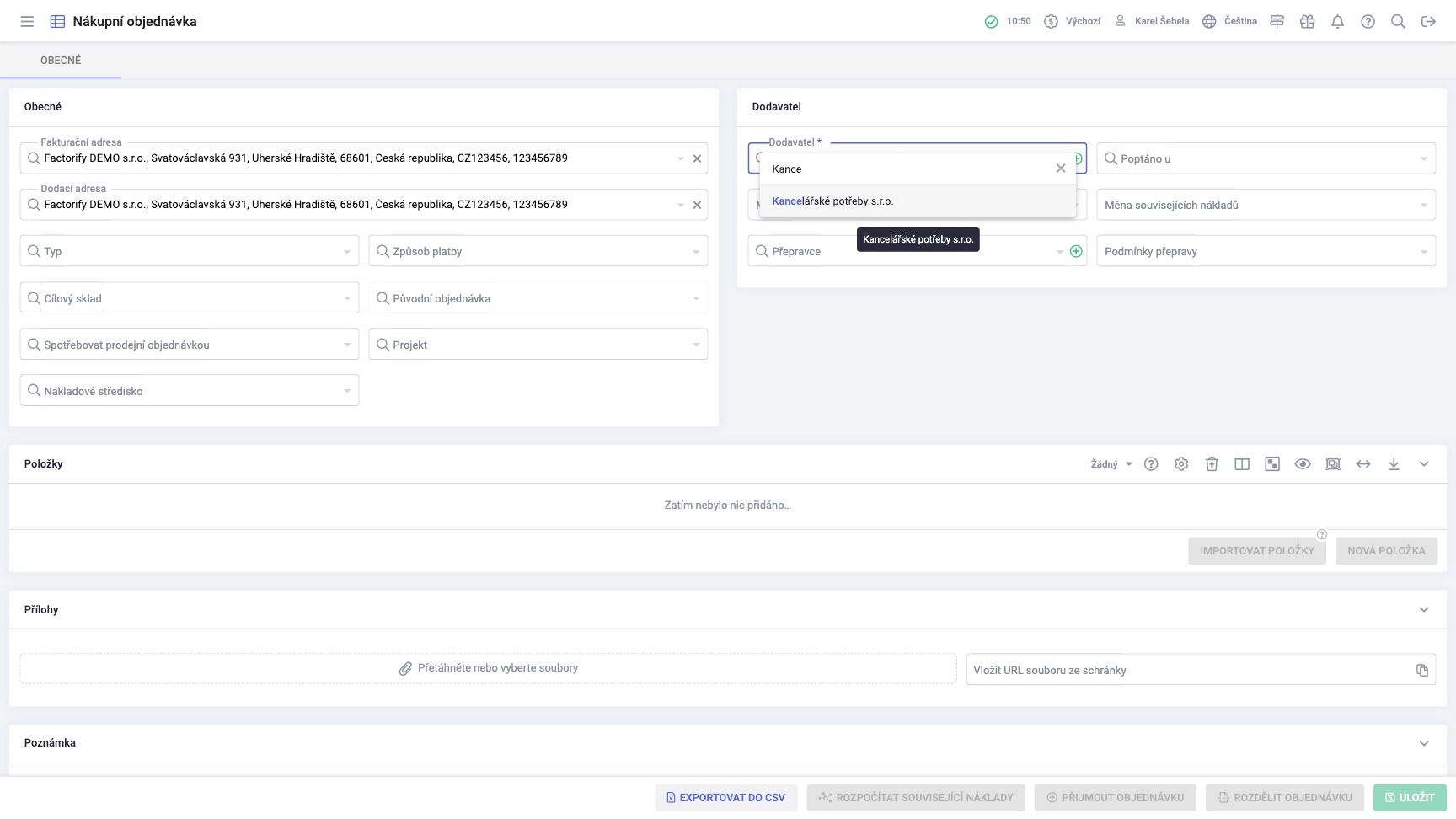Image resolution: width=1456 pixels, height=819 pixels.
Task: Click the notifications bell icon
Action: click(x=1337, y=22)
